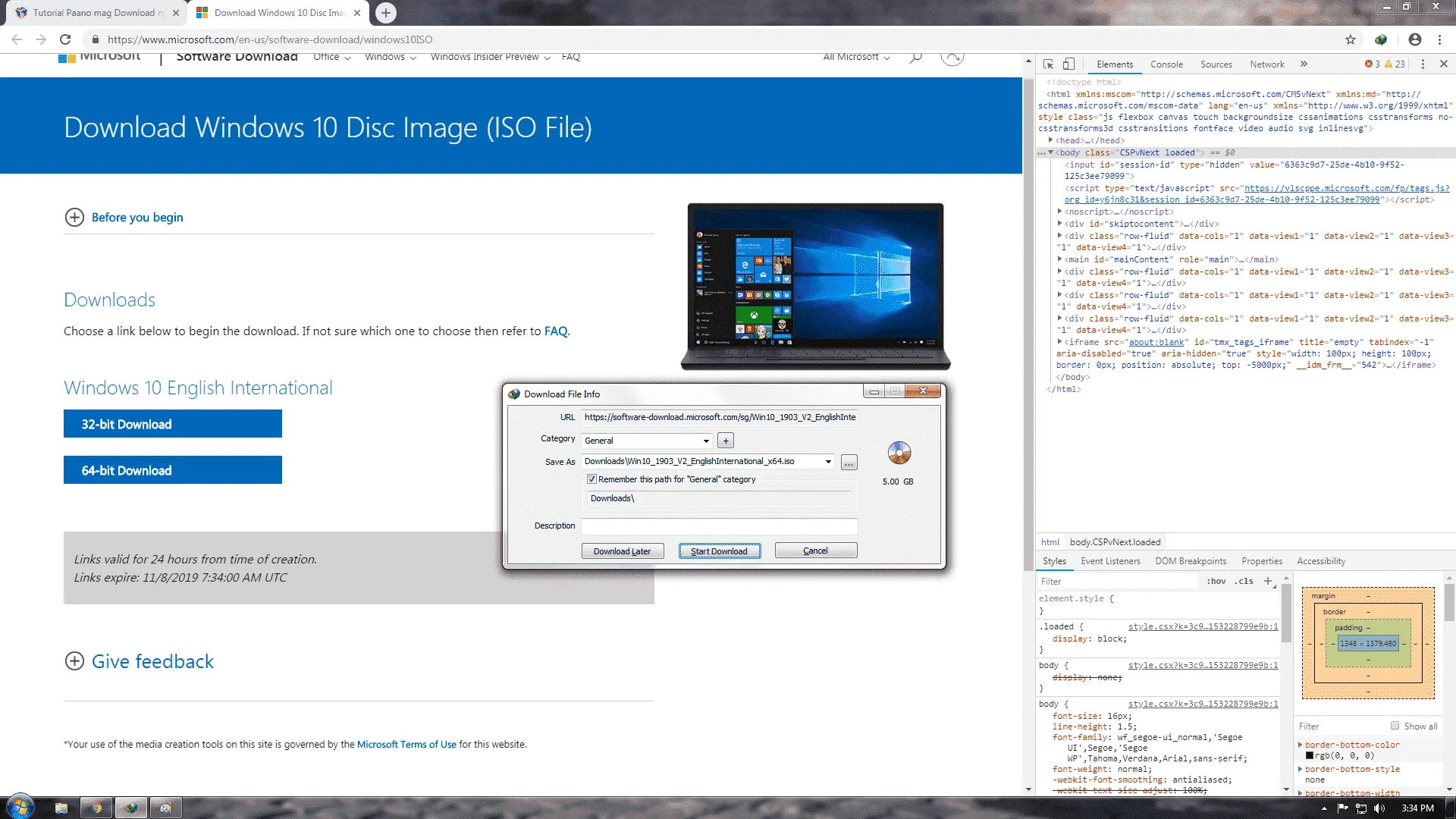Click the Chrome icon in the taskbar
Screen dimensions: 1456x819
pyautogui.click(x=96, y=808)
